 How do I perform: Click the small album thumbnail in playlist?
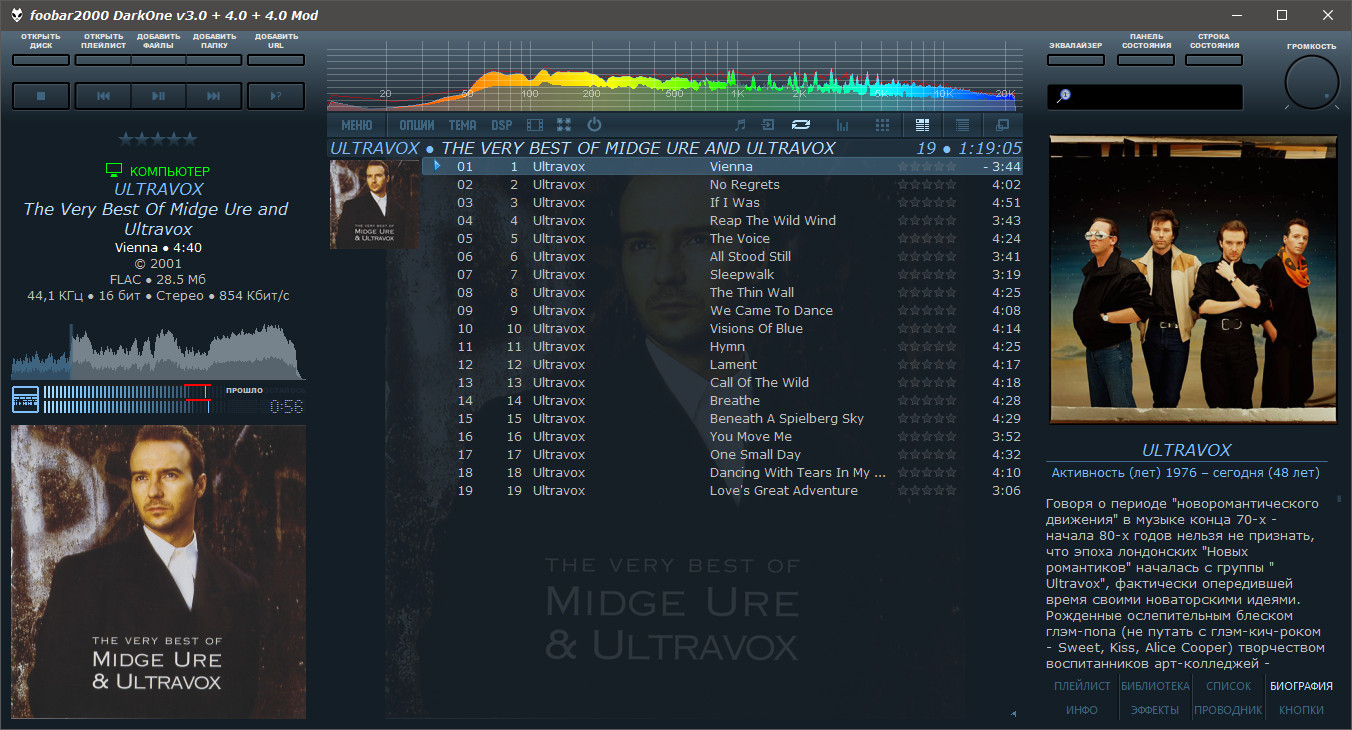[x=374, y=204]
